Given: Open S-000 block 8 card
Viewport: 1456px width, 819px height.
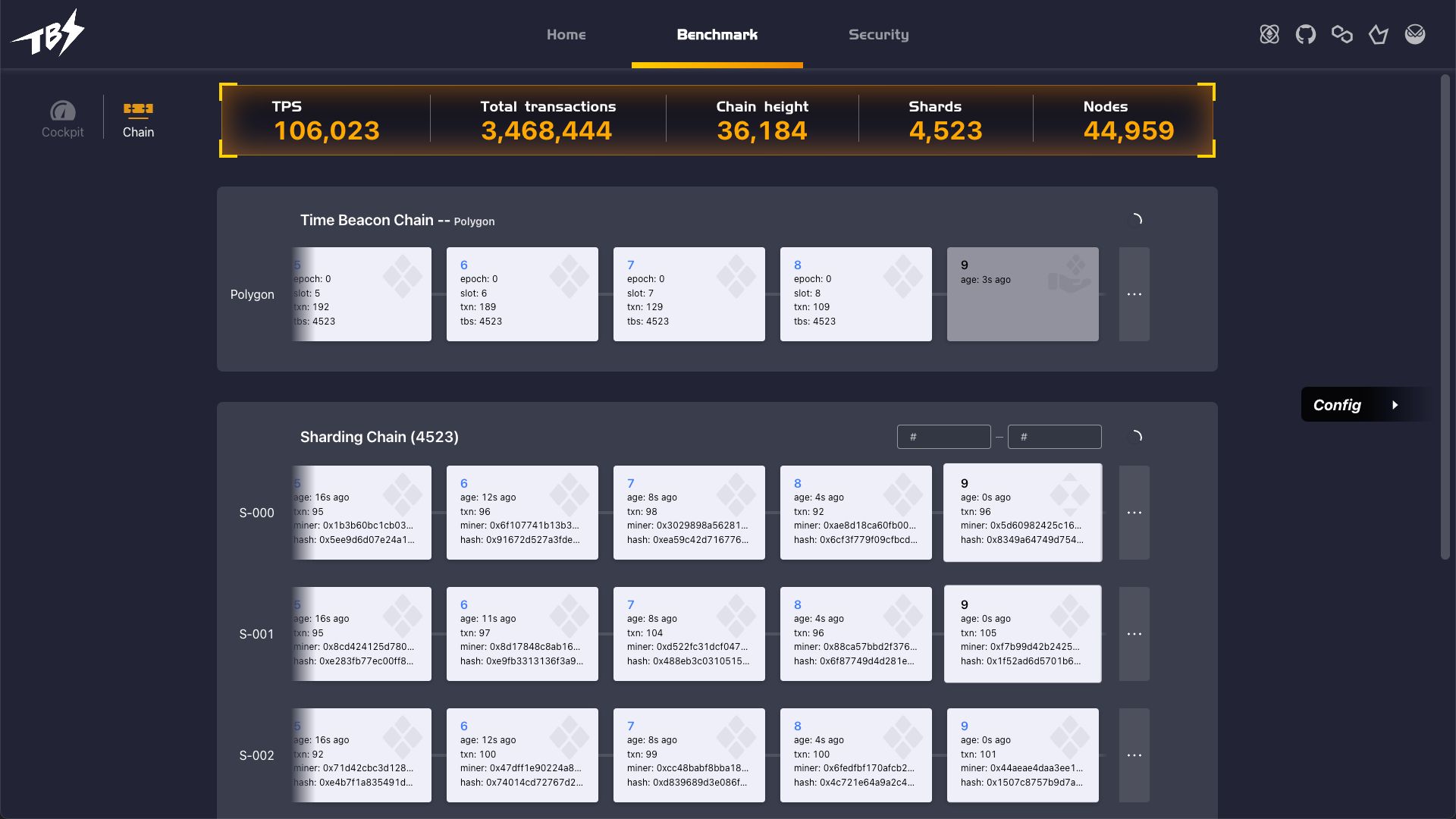Looking at the screenshot, I should tap(856, 513).
